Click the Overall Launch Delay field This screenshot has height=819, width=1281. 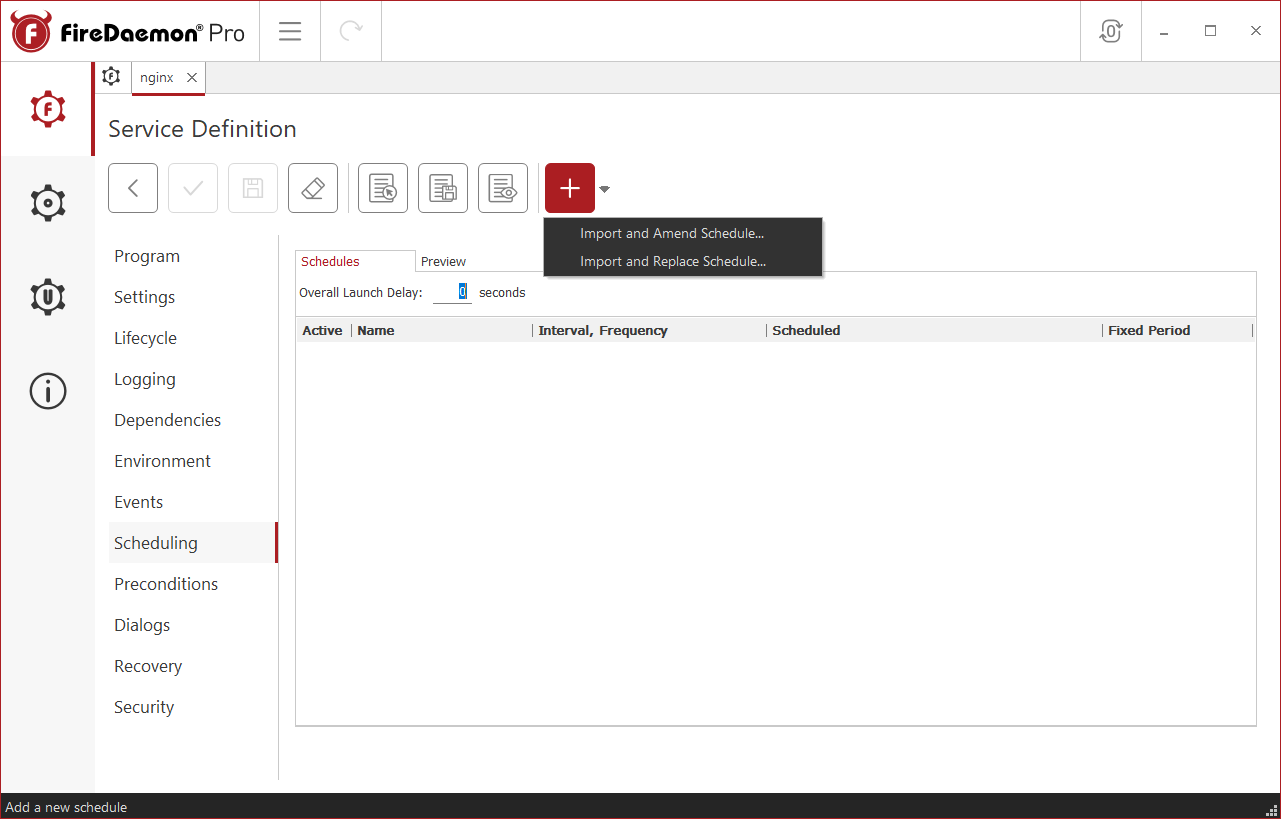point(452,292)
